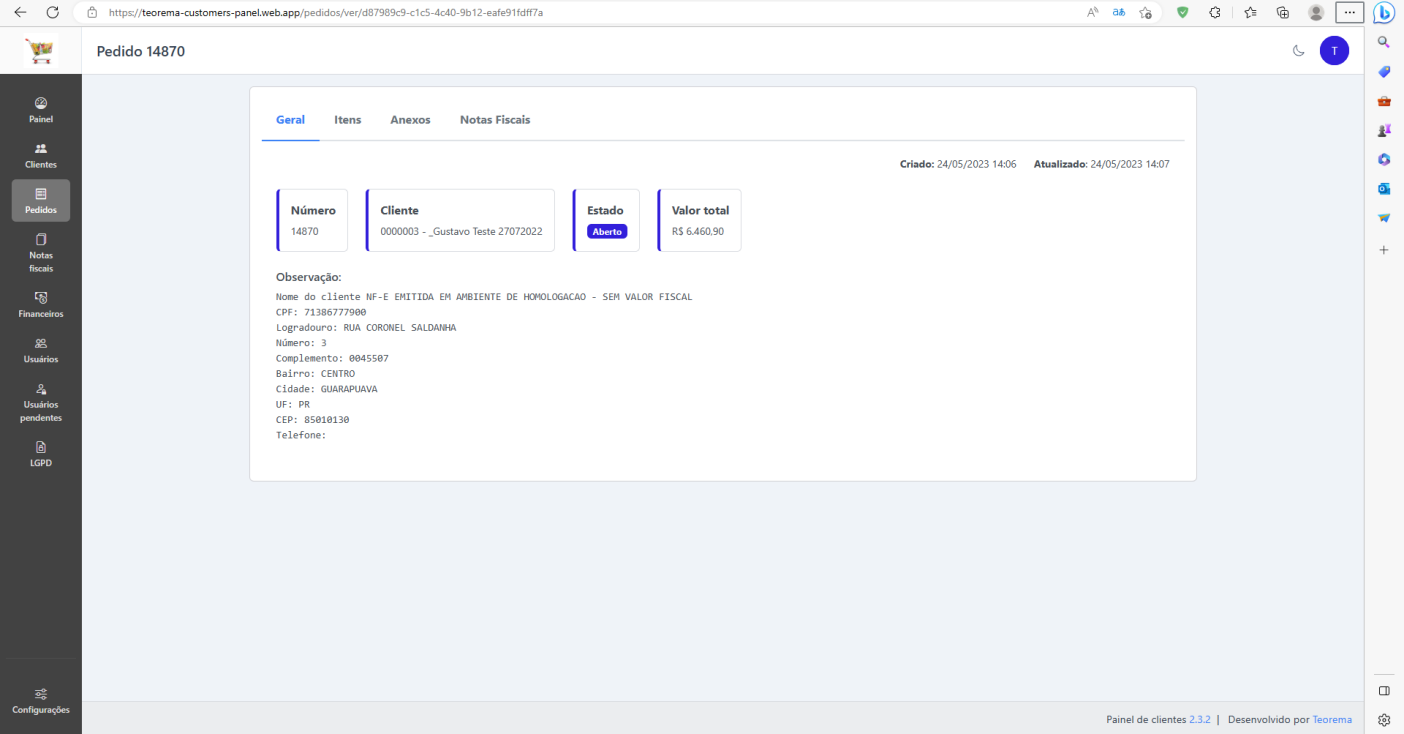Click the version 2.3.2 link

click(1200, 719)
